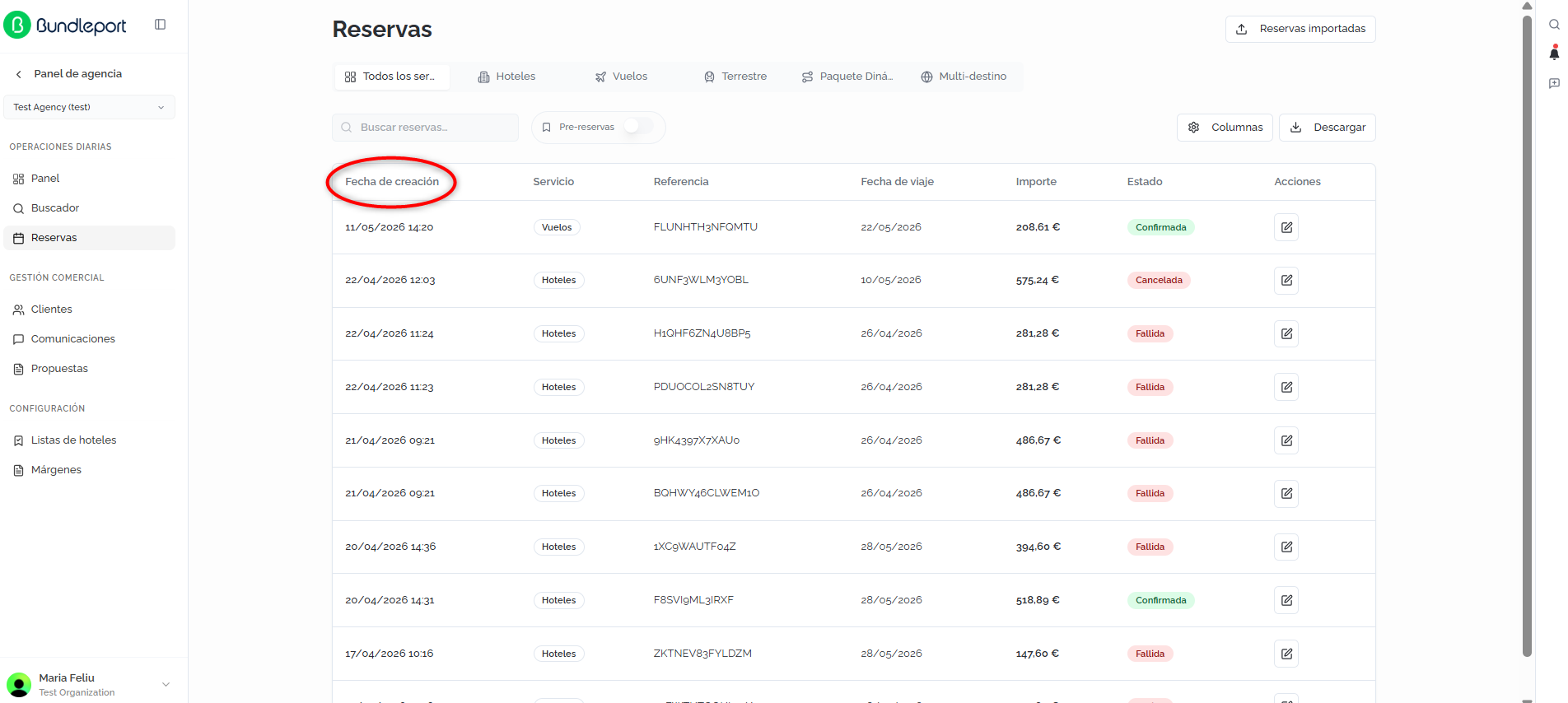Open the Columnas settings button
The image size is (1568, 703).
tap(1225, 128)
